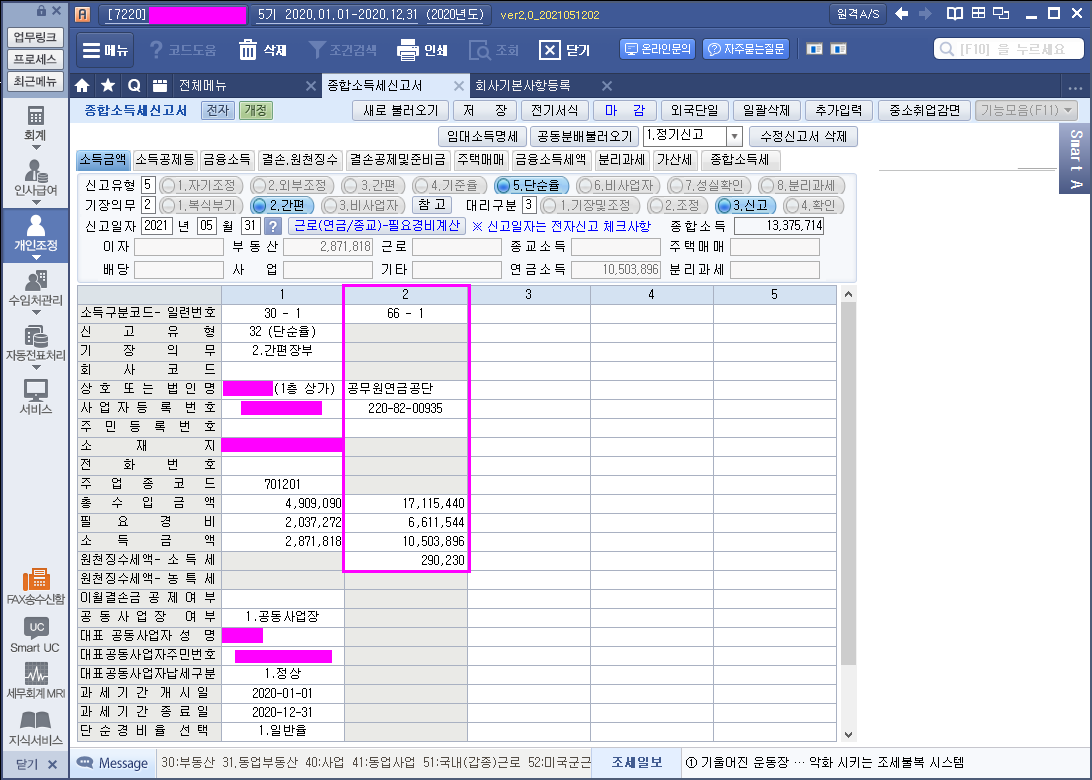The width and height of the screenshot is (1092, 780).
Task: Switch to 회사기본사항등록 document tab
Action: [523, 86]
